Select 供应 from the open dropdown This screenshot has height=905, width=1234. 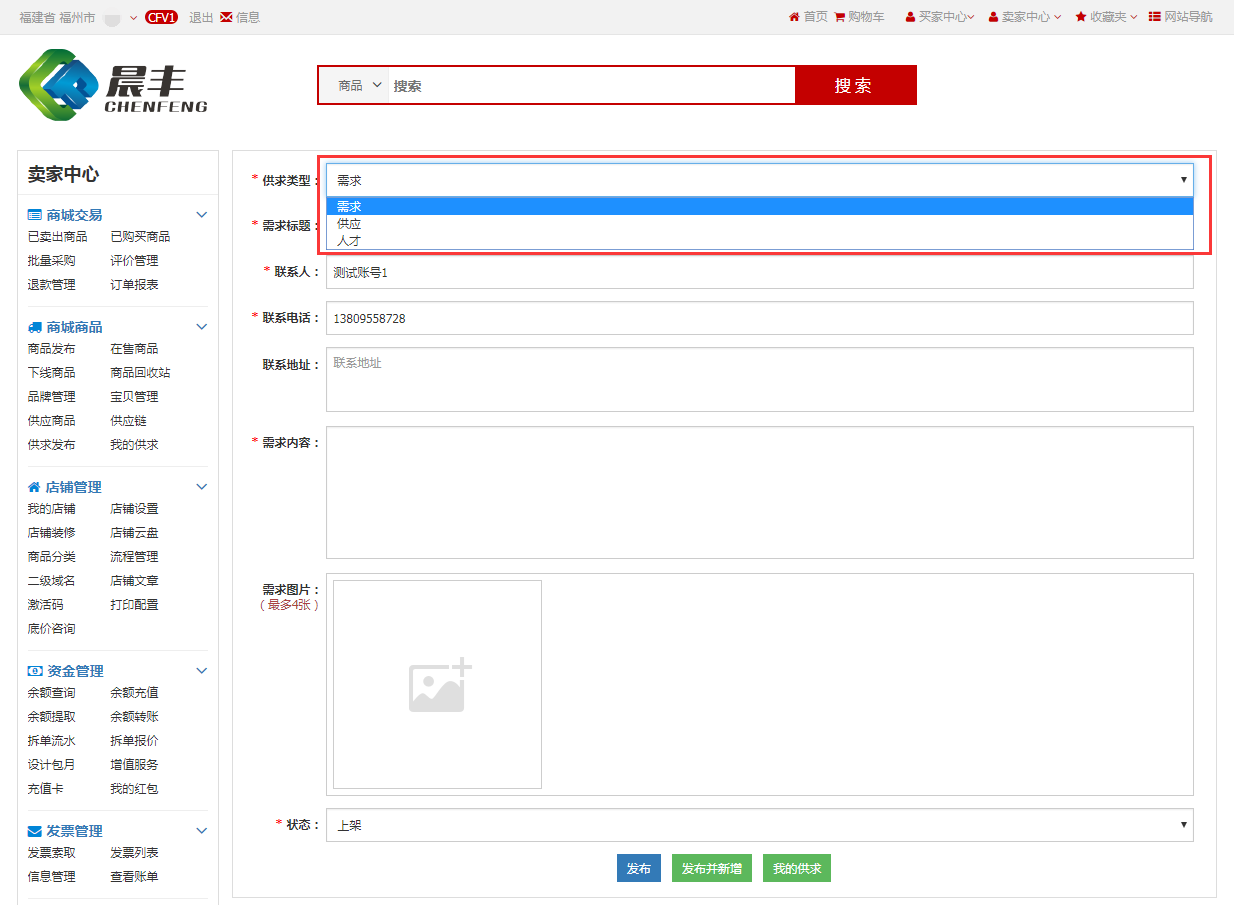(x=349, y=224)
